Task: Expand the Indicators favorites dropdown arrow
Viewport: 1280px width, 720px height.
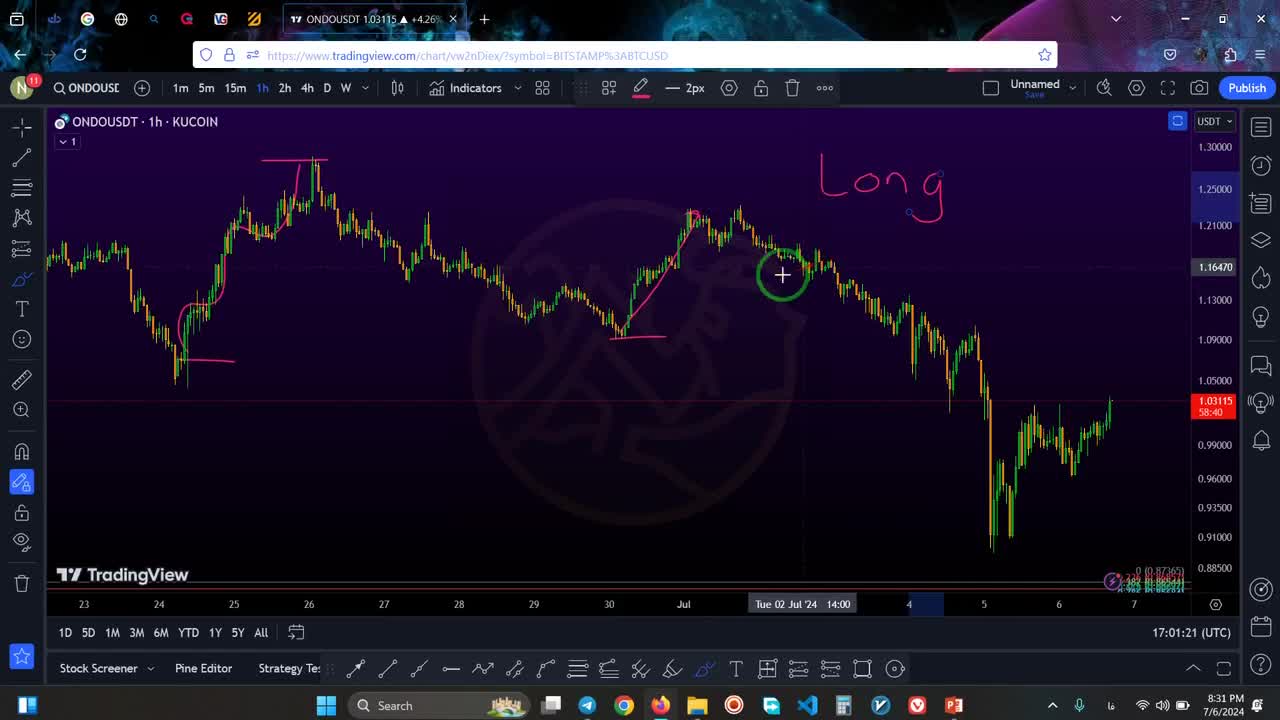Action: (x=517, y=88)
